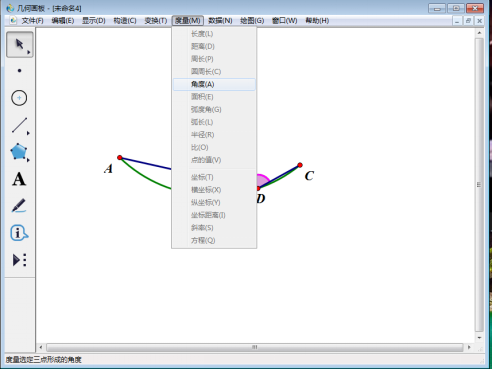Choose 面积(E) menu entry

click(214, 97)
